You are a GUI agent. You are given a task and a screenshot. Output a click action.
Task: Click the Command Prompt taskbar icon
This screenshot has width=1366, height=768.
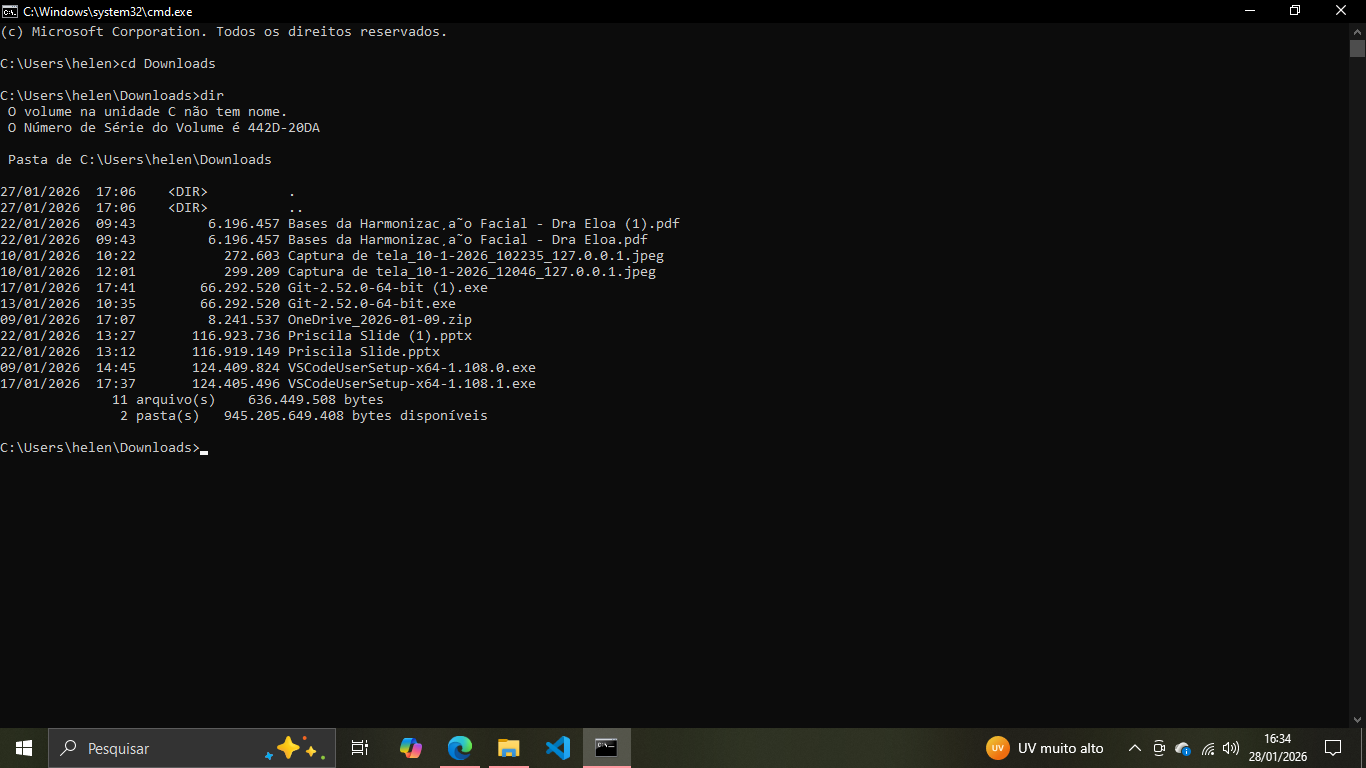coord(606,748)
